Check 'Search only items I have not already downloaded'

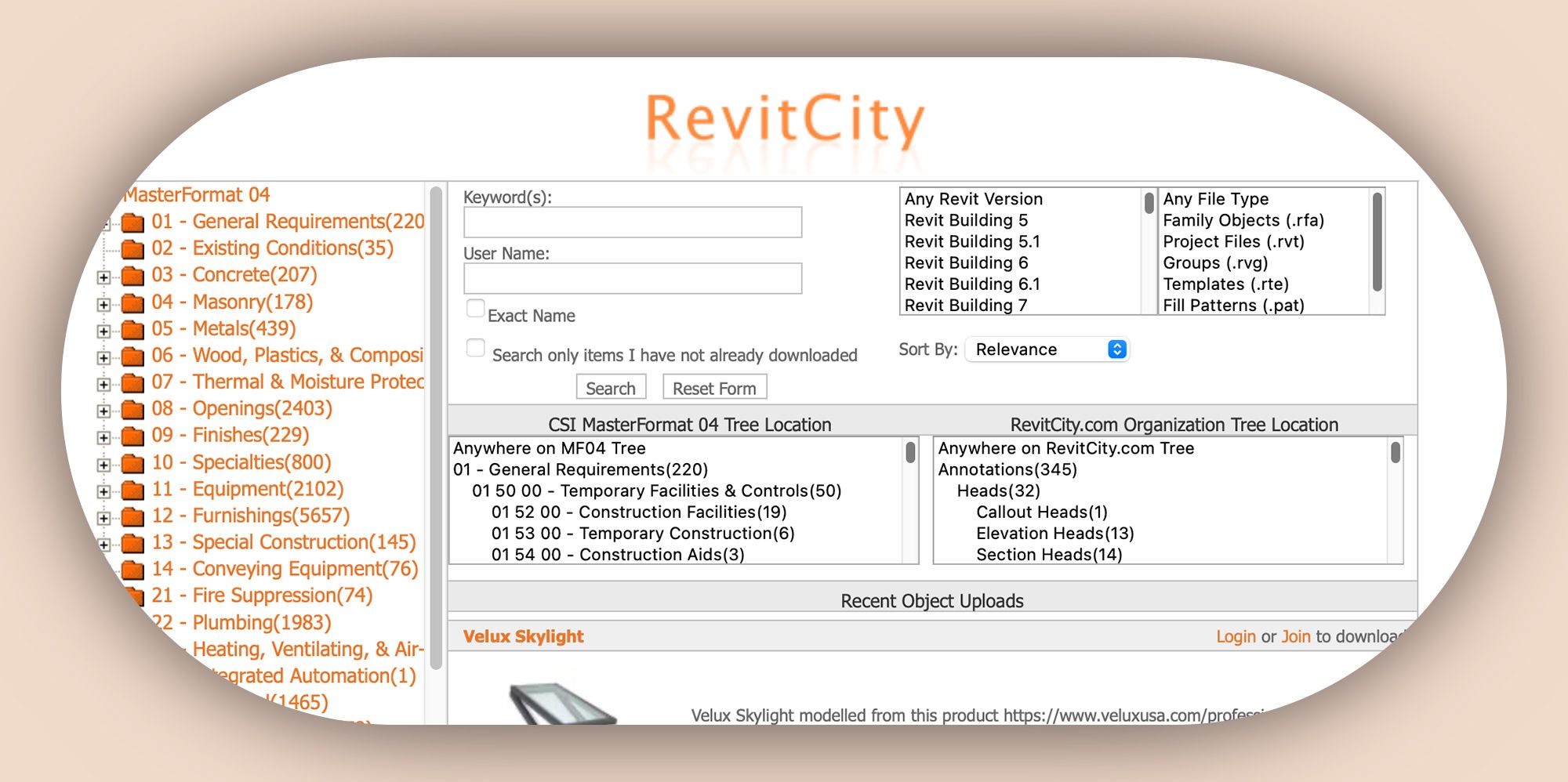[x=475, y=348]
